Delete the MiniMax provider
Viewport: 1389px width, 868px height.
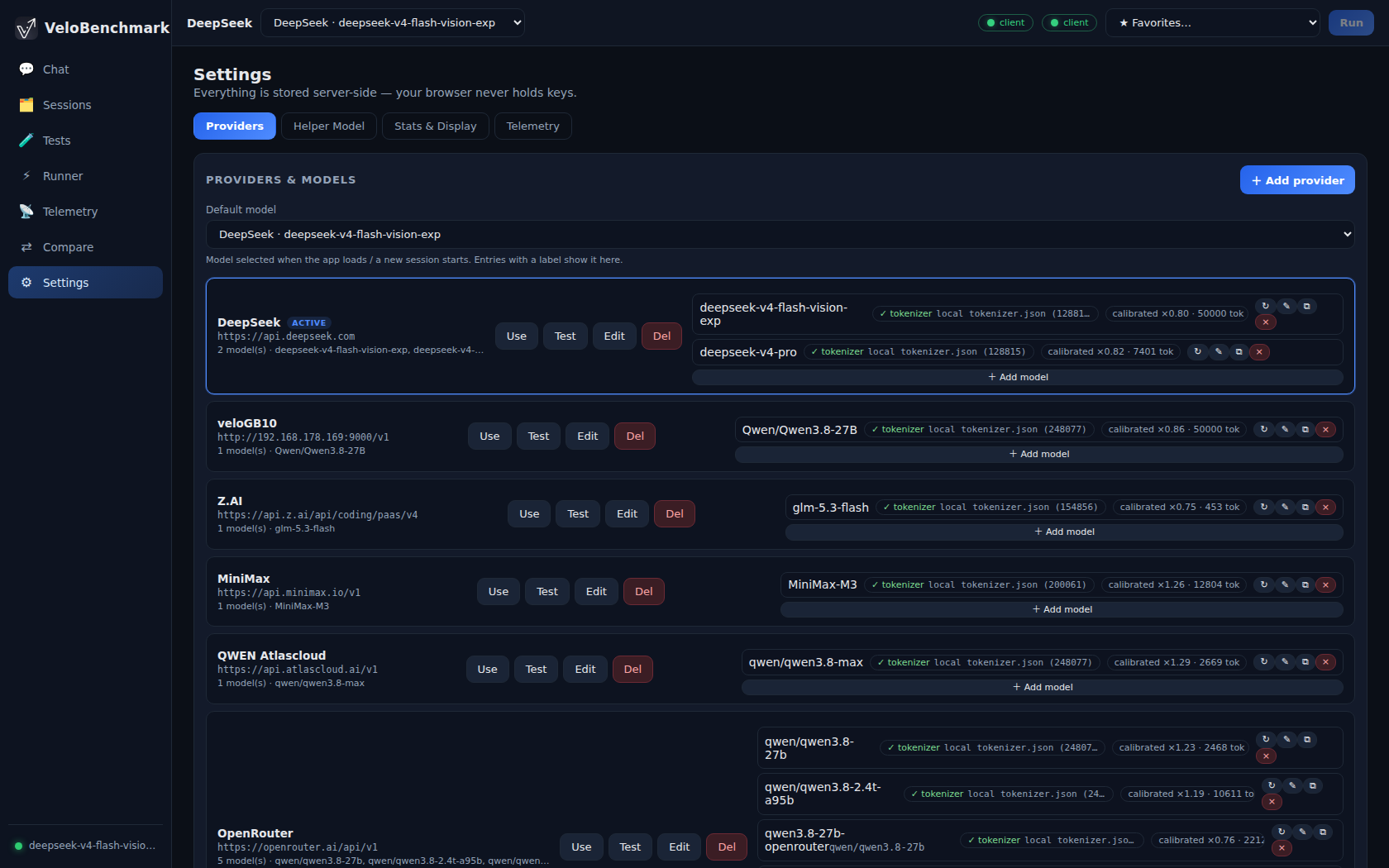pyautogui.click(x=644, y=592)
